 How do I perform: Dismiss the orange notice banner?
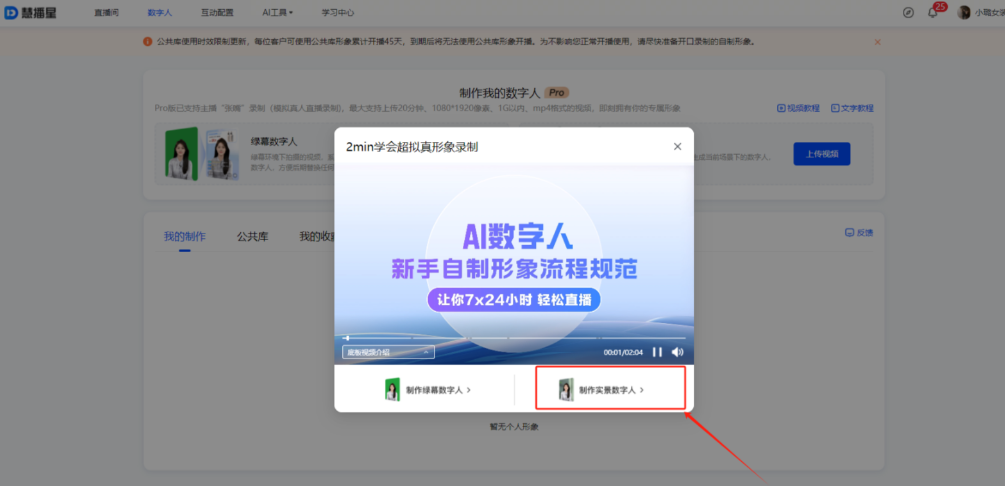tap(877, 42)
